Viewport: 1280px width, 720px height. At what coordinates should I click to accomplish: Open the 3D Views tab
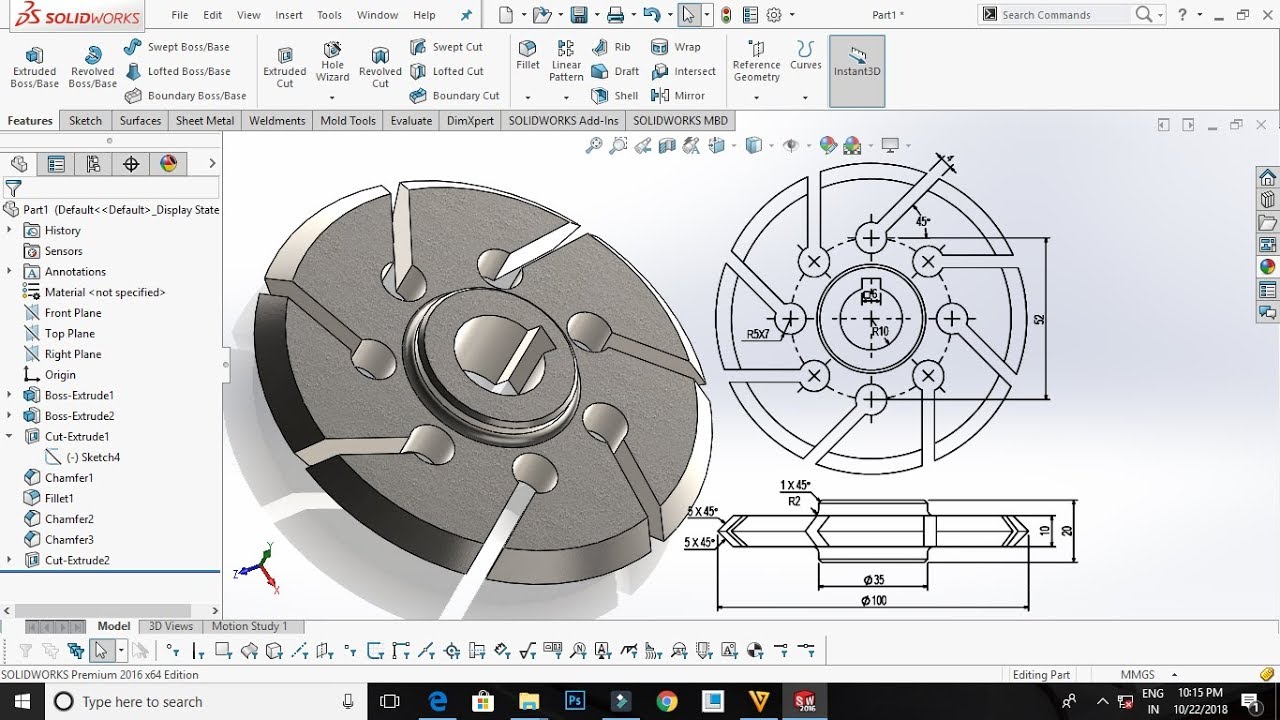[171, 626]
